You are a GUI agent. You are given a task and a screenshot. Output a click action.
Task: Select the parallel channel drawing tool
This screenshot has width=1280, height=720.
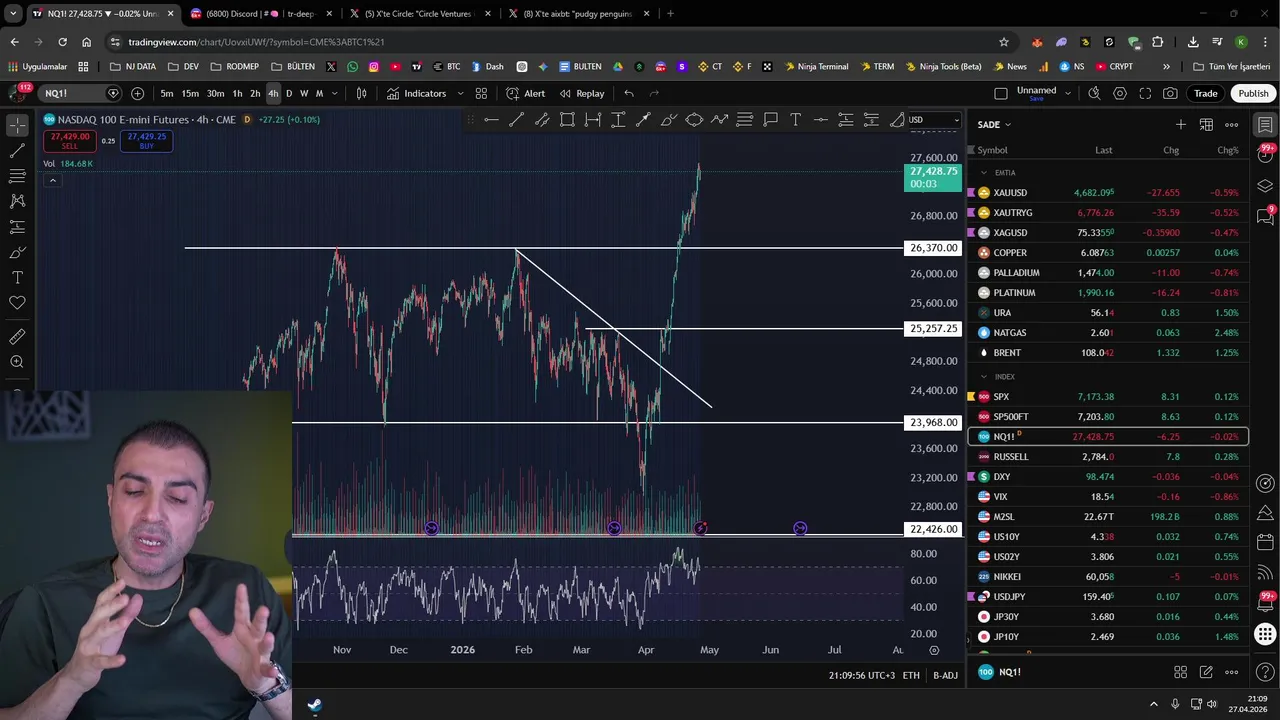pos(542,120)
